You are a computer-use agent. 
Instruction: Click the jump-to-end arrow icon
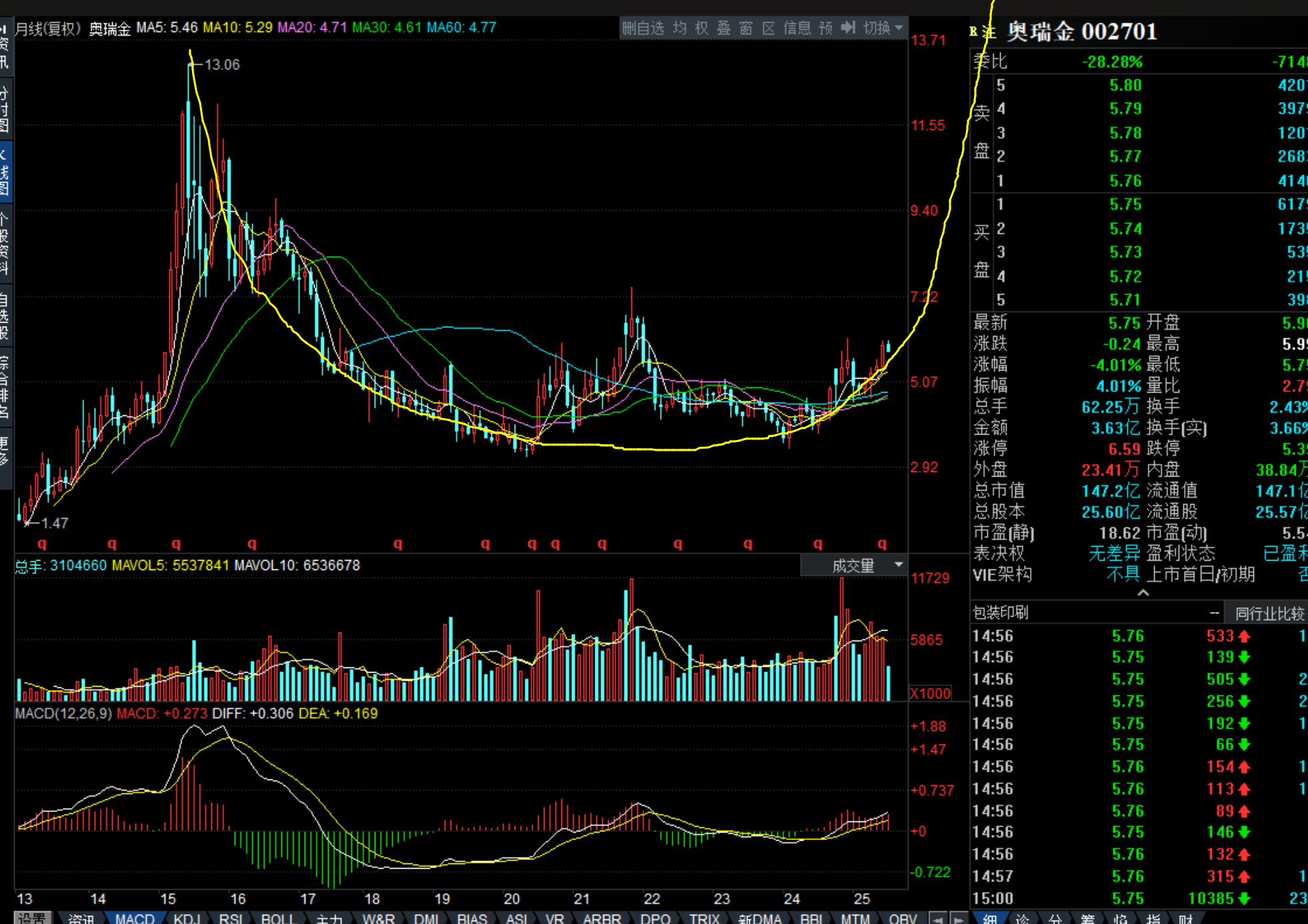(848, 28)
